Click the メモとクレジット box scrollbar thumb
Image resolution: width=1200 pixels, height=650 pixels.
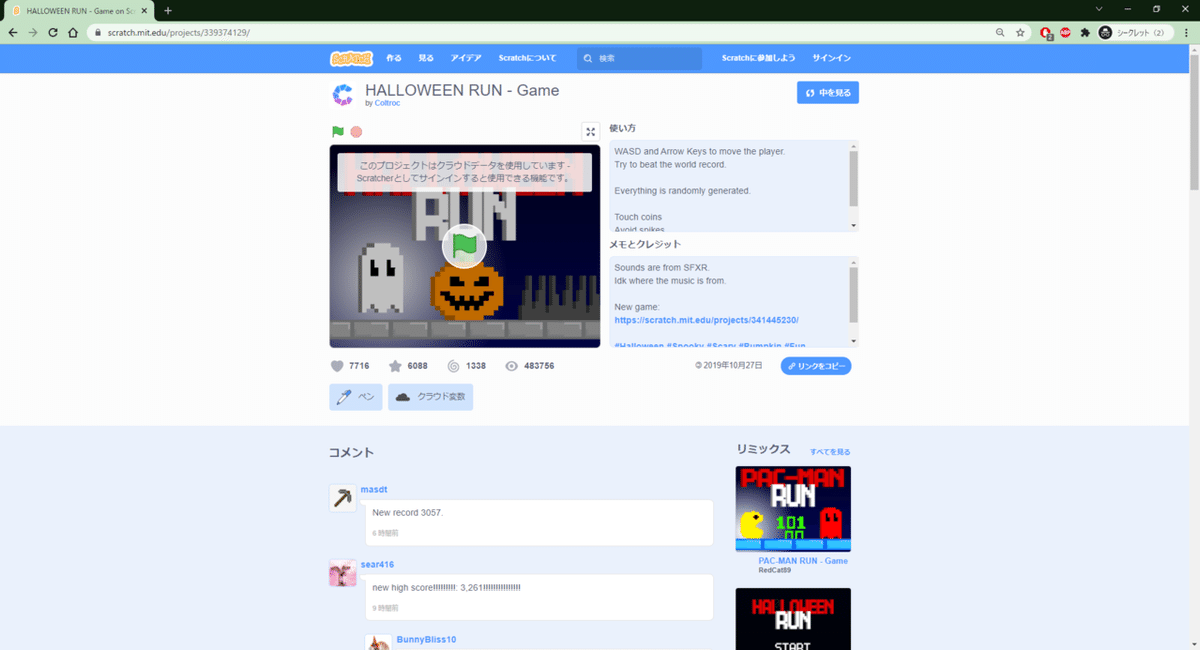[853, 293]
